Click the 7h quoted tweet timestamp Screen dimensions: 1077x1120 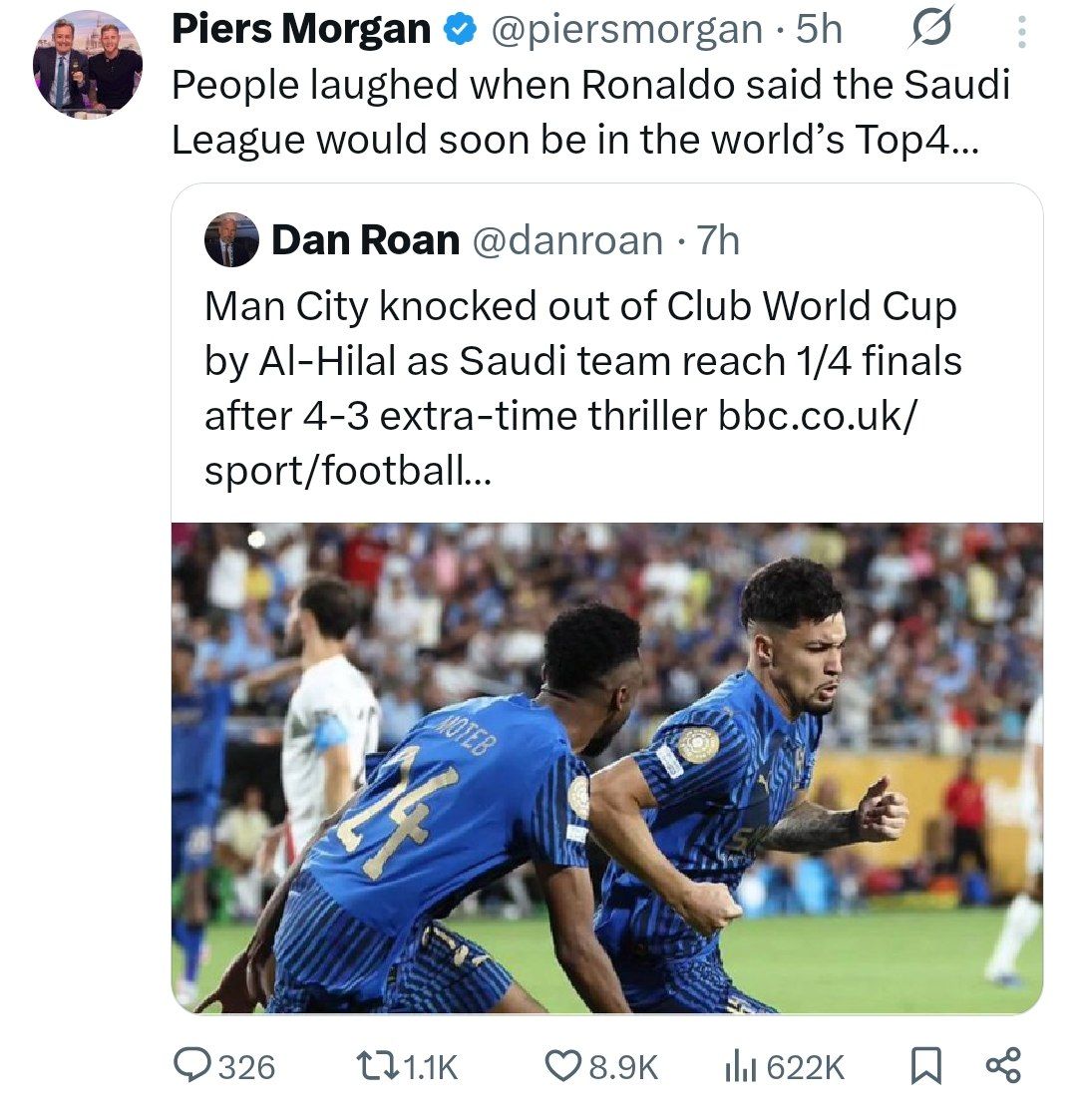pyautogui.click(x=717, y=240)
